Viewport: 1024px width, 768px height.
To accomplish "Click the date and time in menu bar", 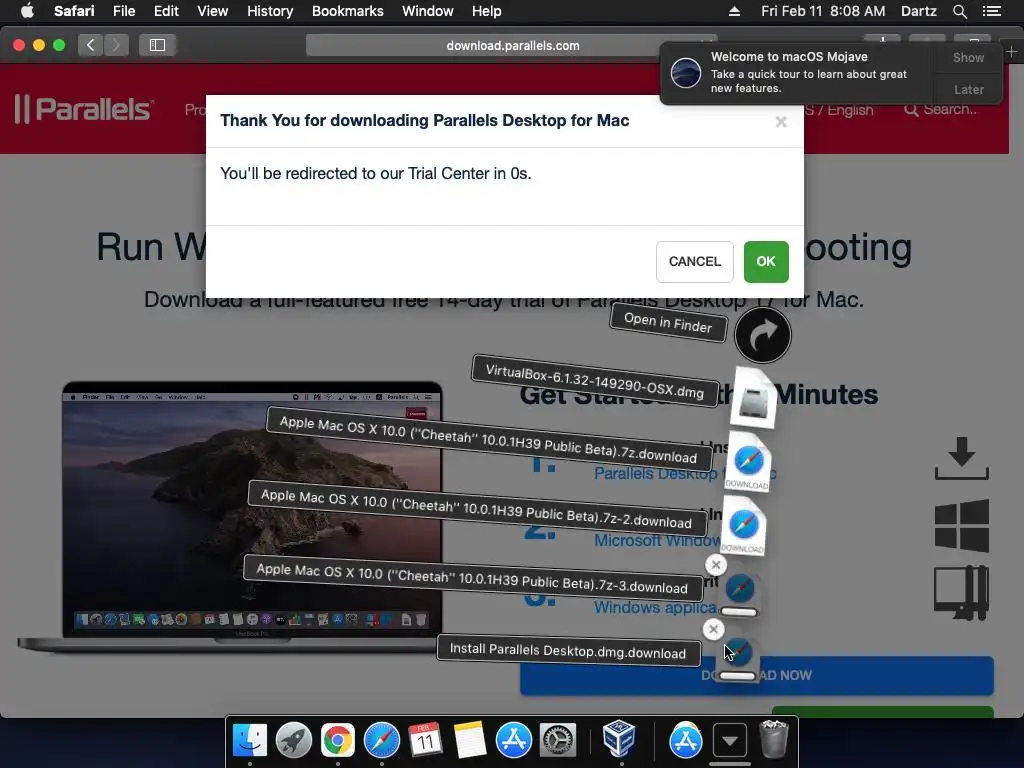I will pyautogui.click(x=823, y=11).
